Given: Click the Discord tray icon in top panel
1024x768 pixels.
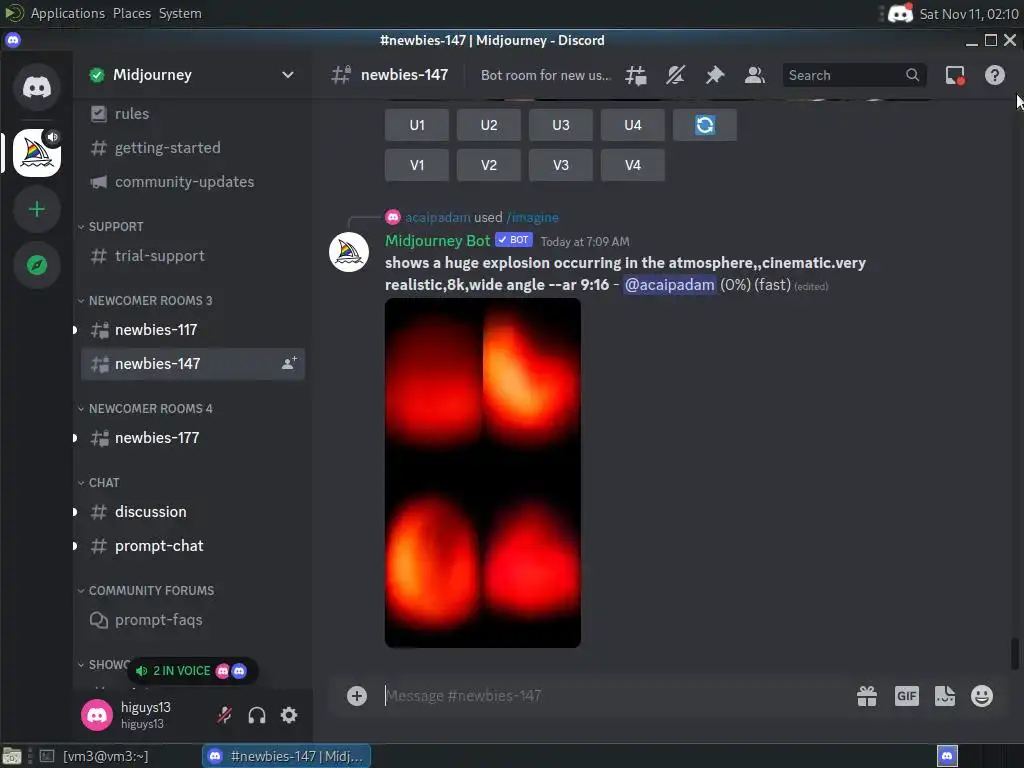Looking at the screenshot, I should [x=900, y=13].
